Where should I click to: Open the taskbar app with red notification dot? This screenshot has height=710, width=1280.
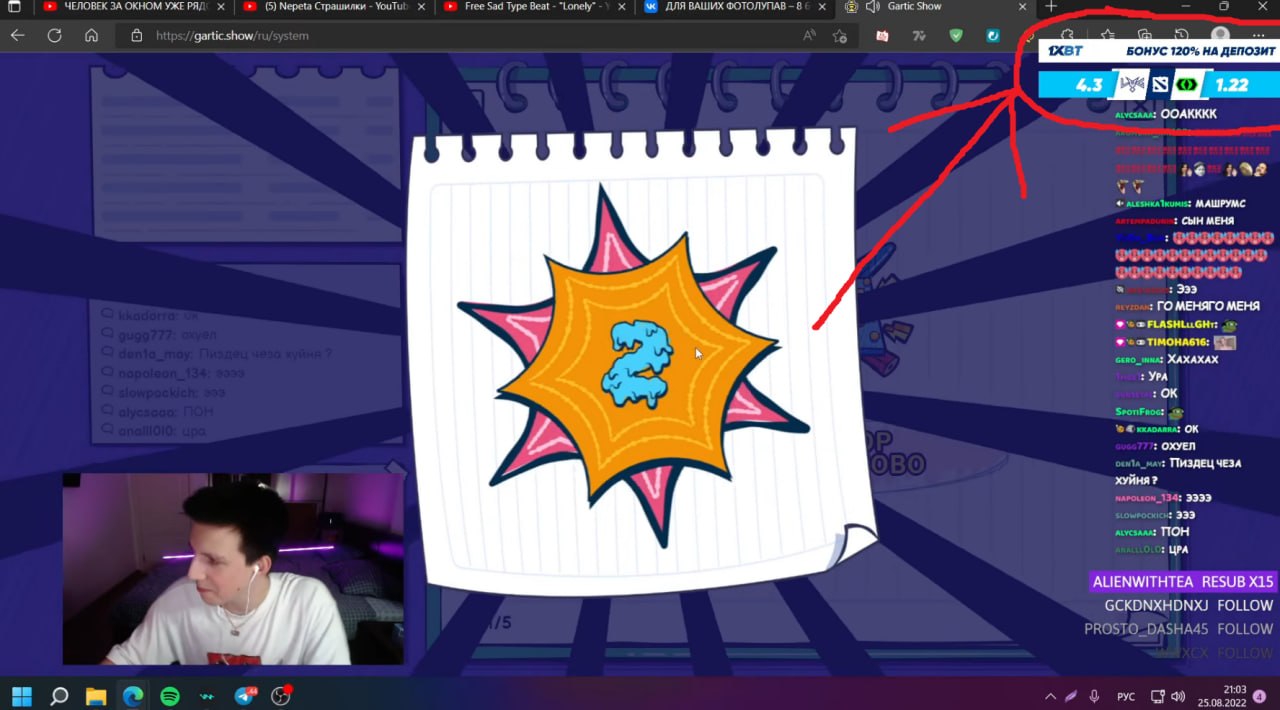coord(281,695)
